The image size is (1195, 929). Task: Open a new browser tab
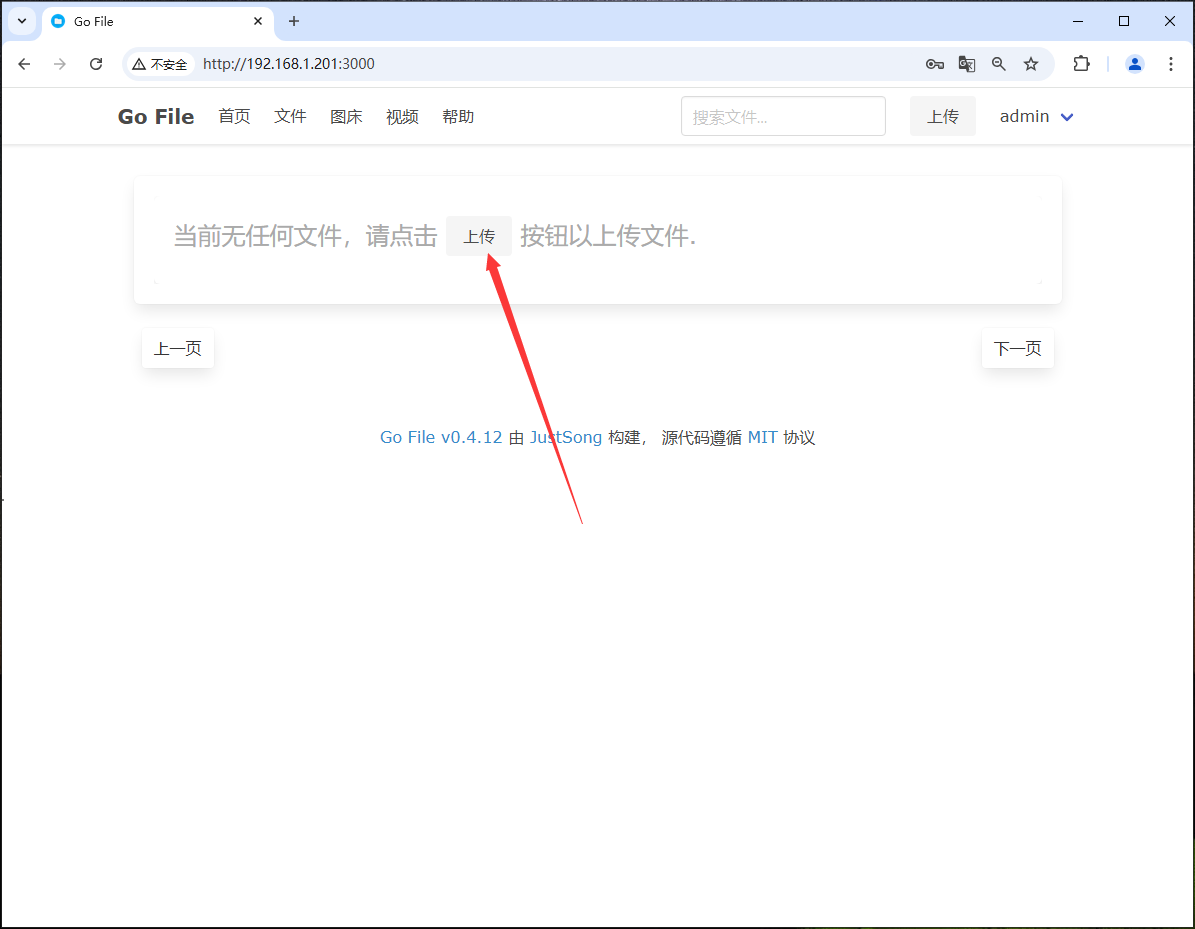294,21
